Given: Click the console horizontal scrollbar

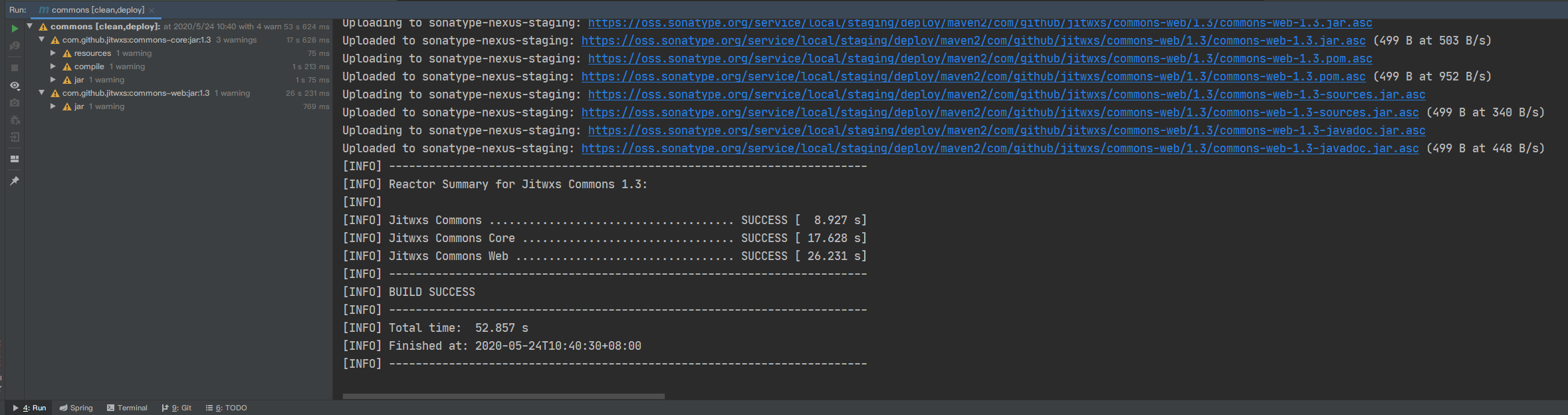Looking at the screenshot, I should pyautogui.click(x=503, y=396).
